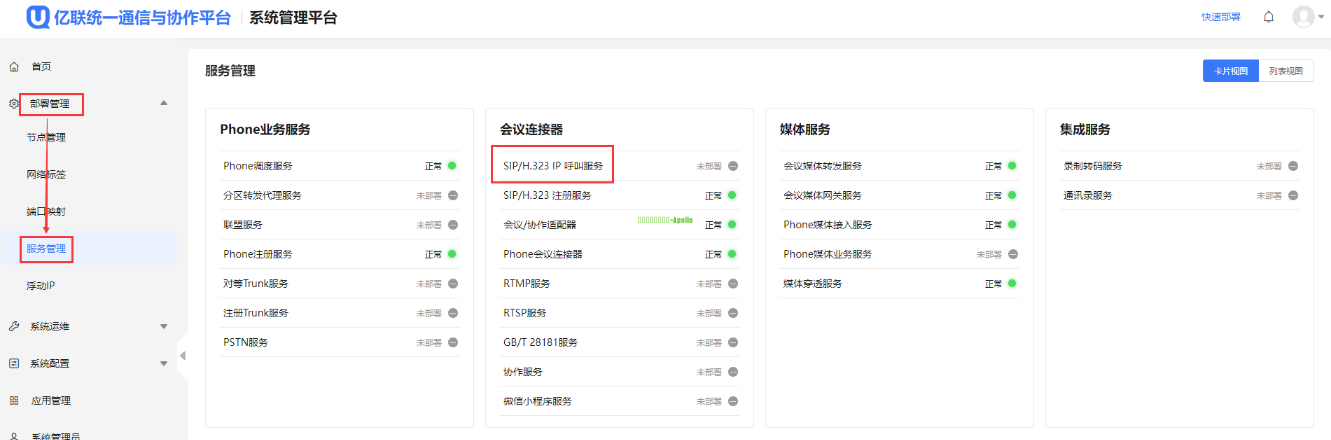This screenshot has height=440, width=1331.
Task: Collapse the 部署管理 menu arrow
Action: pyautogui.click(x=164, y=103)
